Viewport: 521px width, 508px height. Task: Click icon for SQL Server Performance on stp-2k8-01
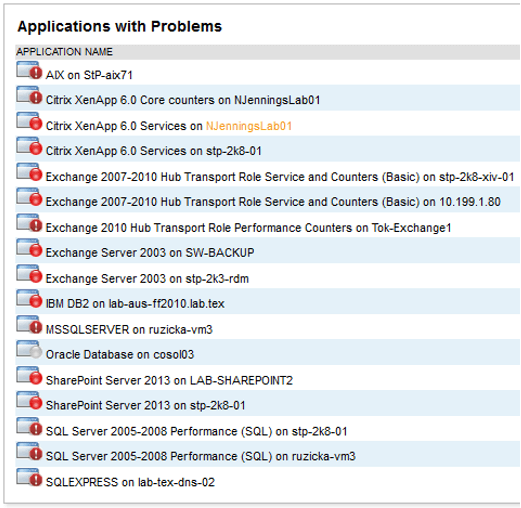[x=29, y=427]
